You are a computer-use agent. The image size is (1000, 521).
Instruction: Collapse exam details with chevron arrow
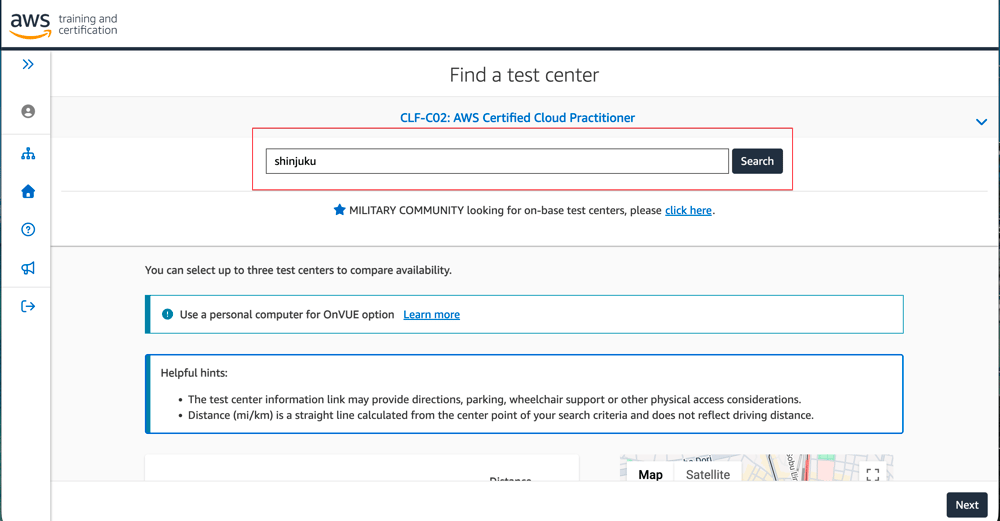[x=981, y=122]
